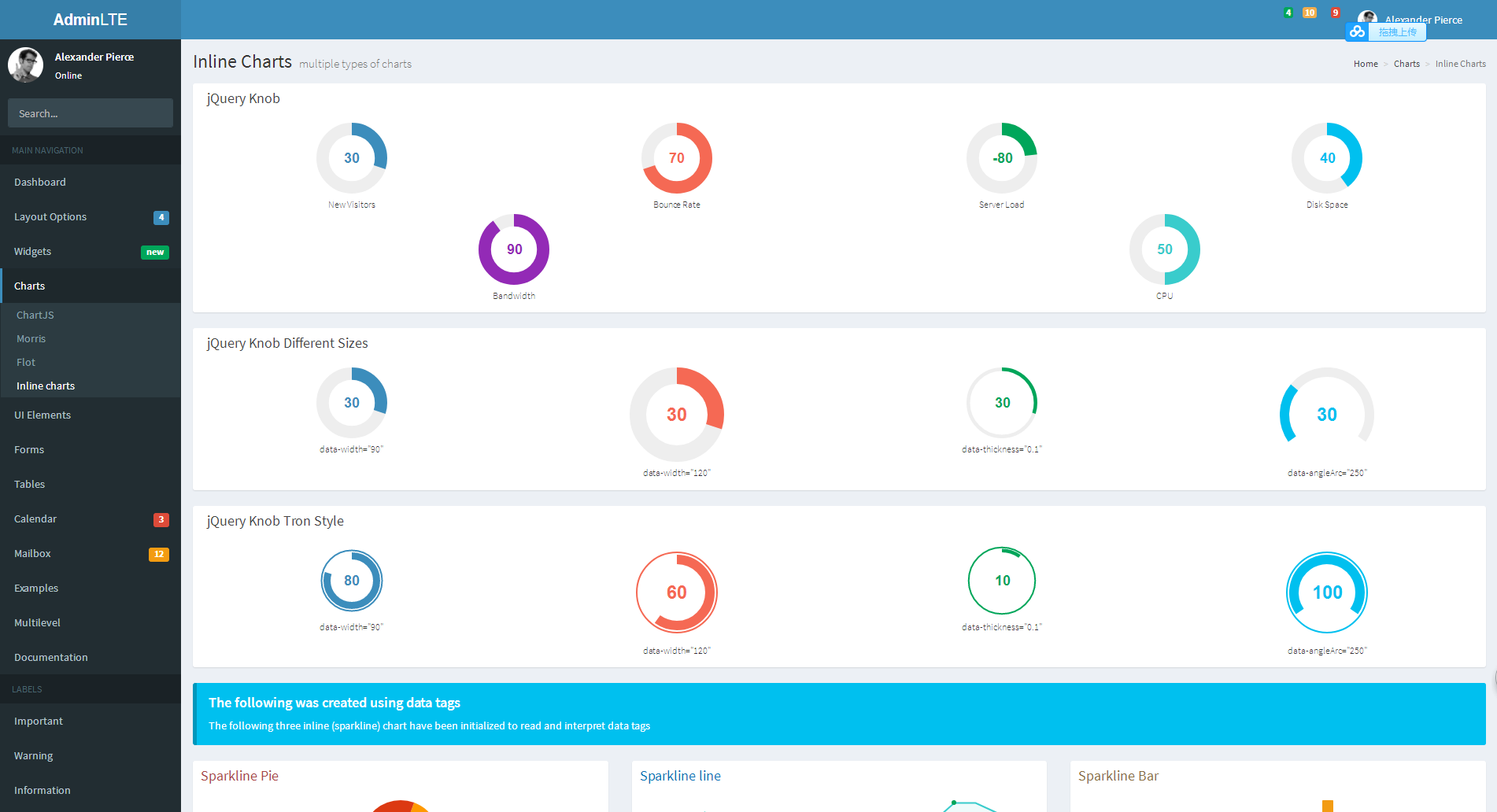
Task: Go to ChartJS page
Action: click(x=91, y=315)
